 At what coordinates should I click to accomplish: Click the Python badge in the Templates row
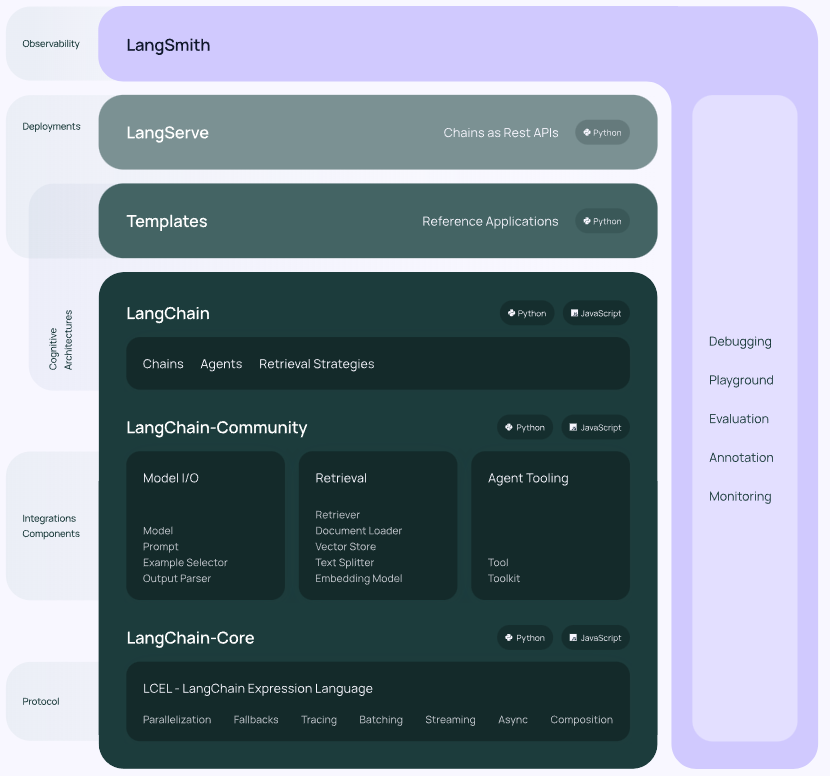point(602,222)
